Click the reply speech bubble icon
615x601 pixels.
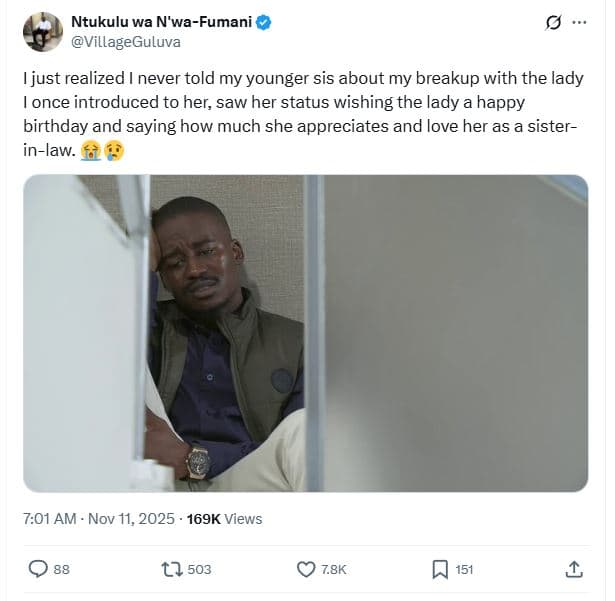pos(38,569)
